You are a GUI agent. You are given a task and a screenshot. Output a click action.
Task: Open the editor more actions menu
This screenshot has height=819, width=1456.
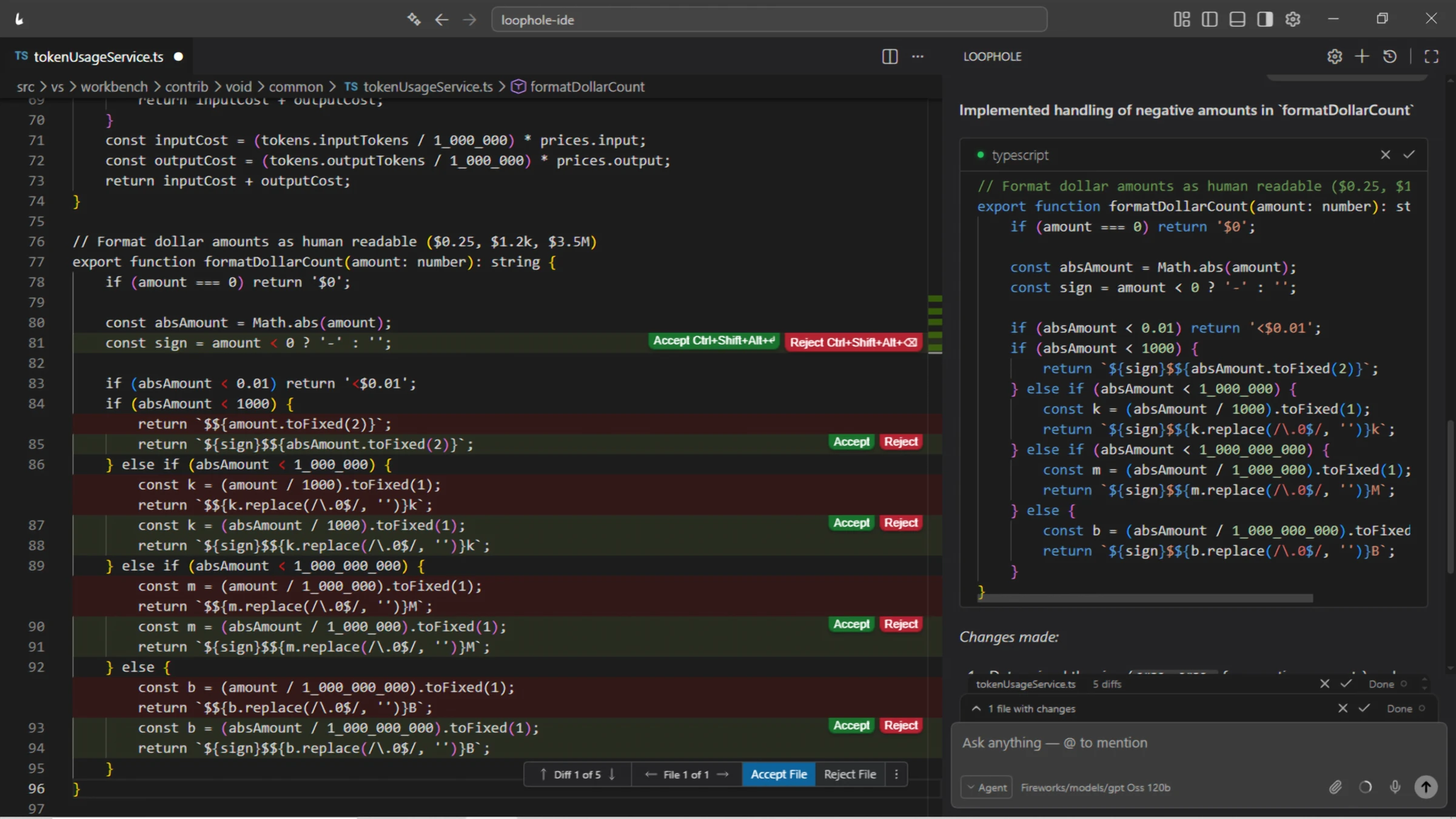tap(918, 56)
